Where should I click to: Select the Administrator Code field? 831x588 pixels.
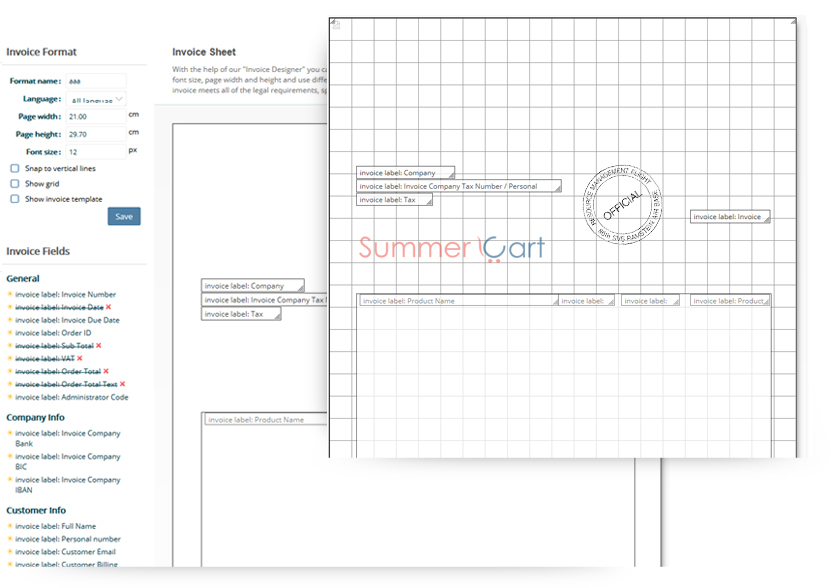pos(72,397)
